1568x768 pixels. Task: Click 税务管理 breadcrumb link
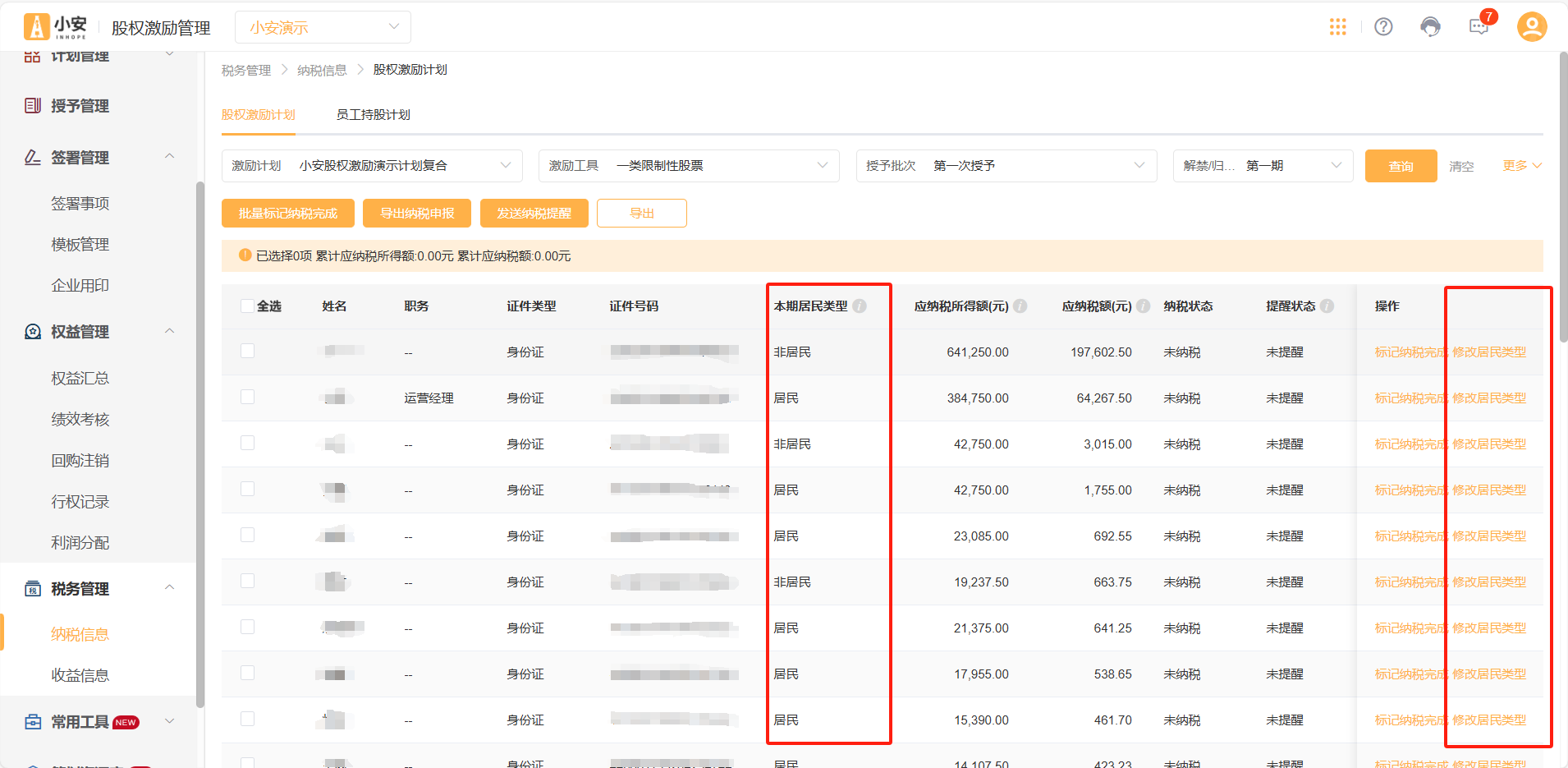pyautogui.click(x=246, y=71)
